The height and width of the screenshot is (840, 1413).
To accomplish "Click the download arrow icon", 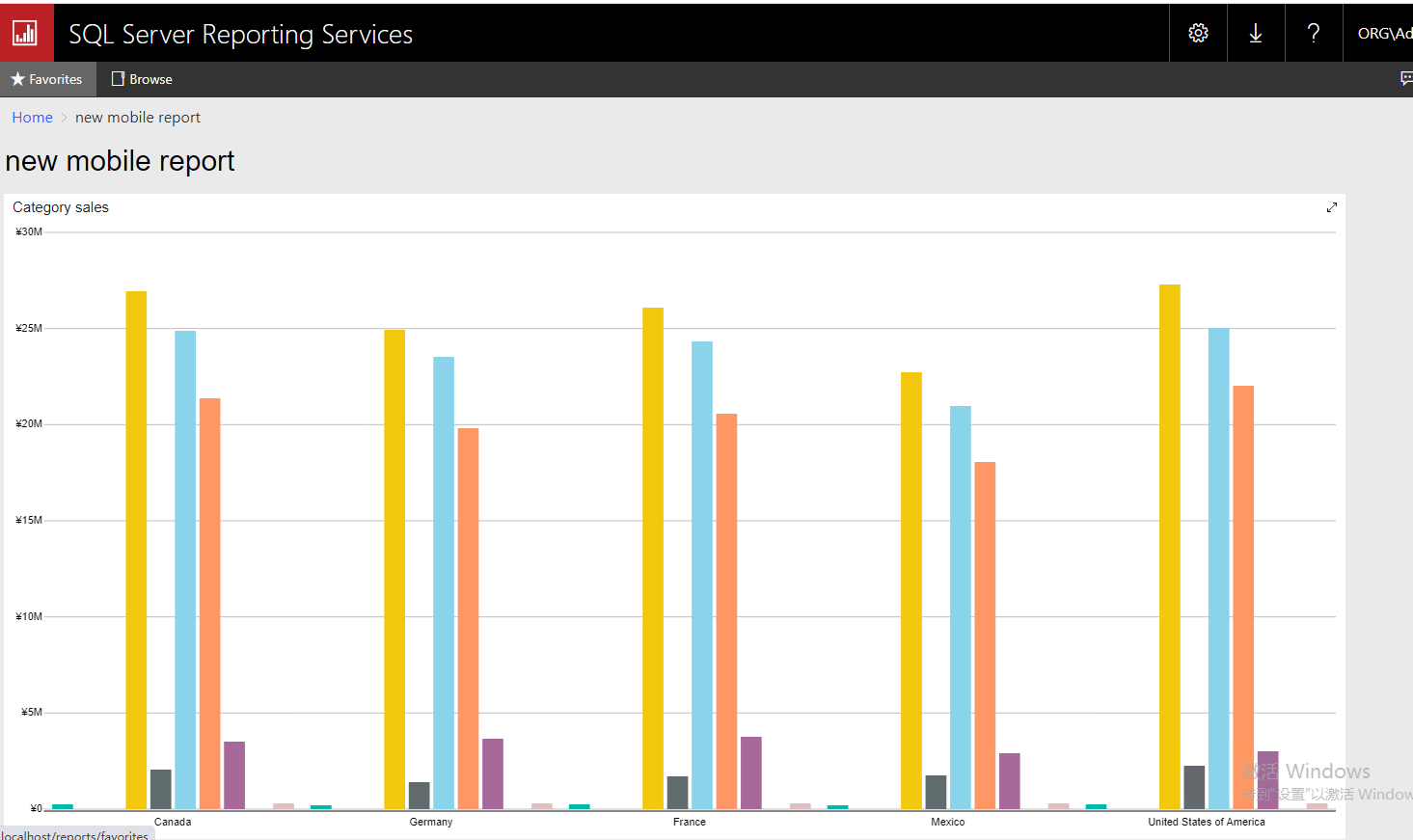I will (x=1255, y=32).
